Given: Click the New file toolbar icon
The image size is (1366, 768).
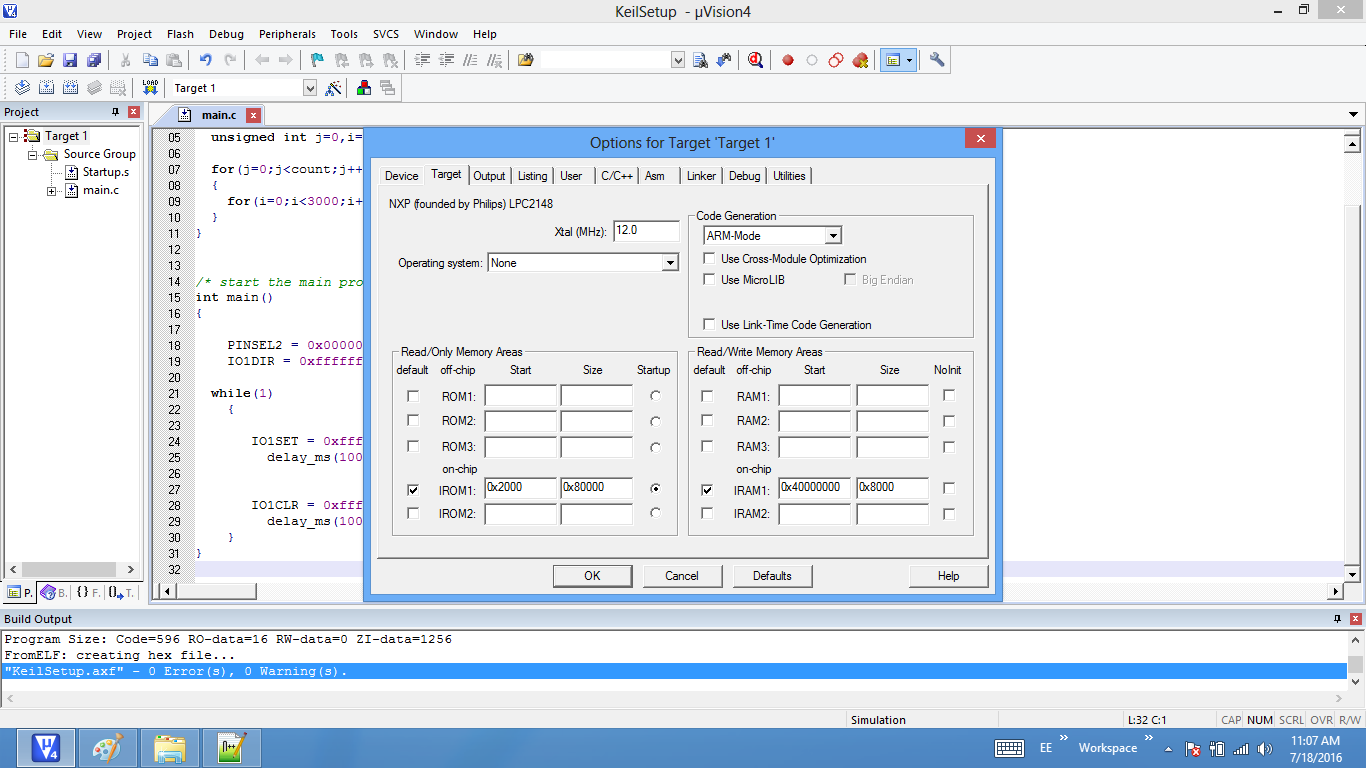Looking at the screenshot, I should [x=22, y=60].
